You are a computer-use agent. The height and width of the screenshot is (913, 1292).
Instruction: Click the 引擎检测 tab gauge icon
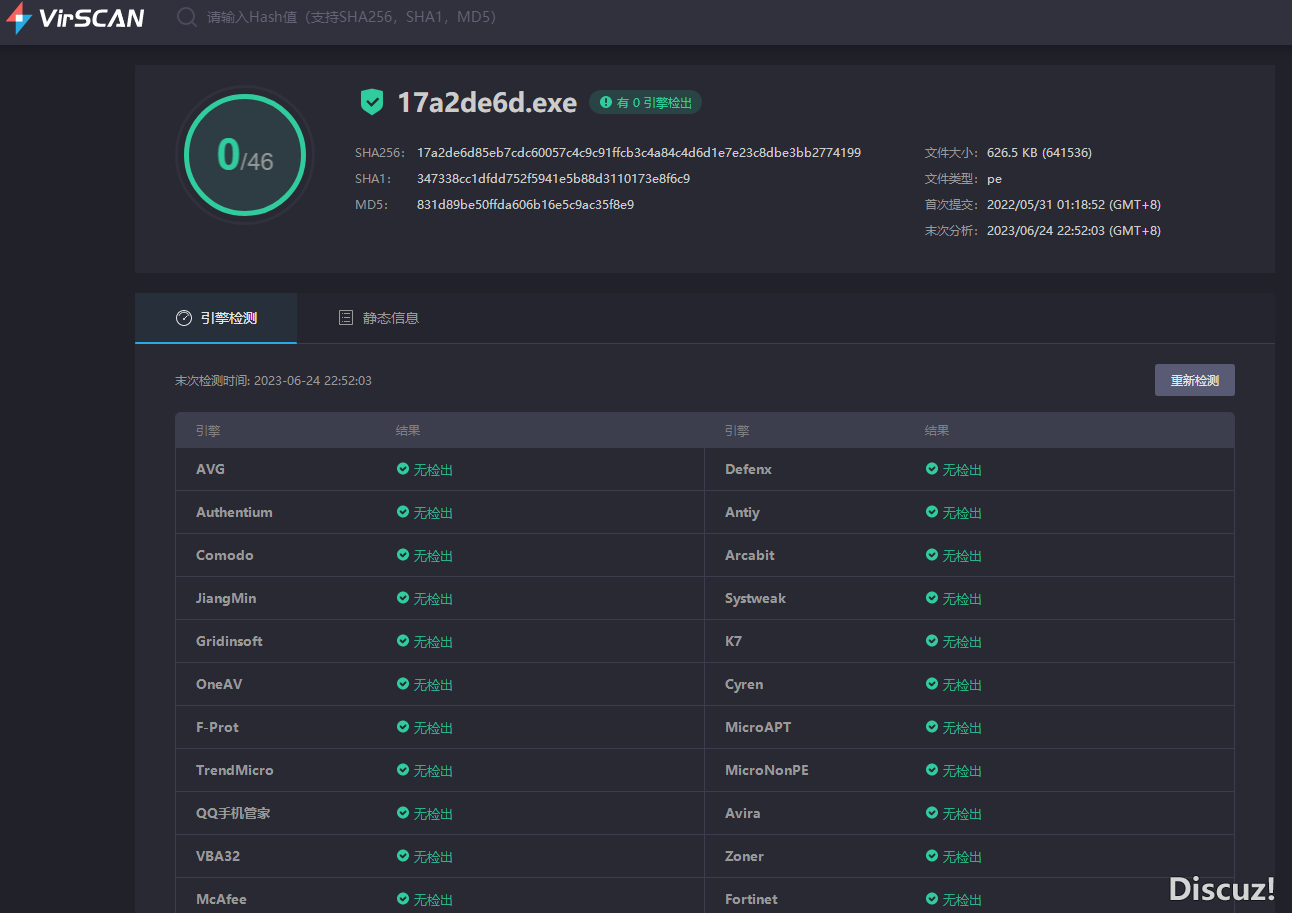pos(183,318)
